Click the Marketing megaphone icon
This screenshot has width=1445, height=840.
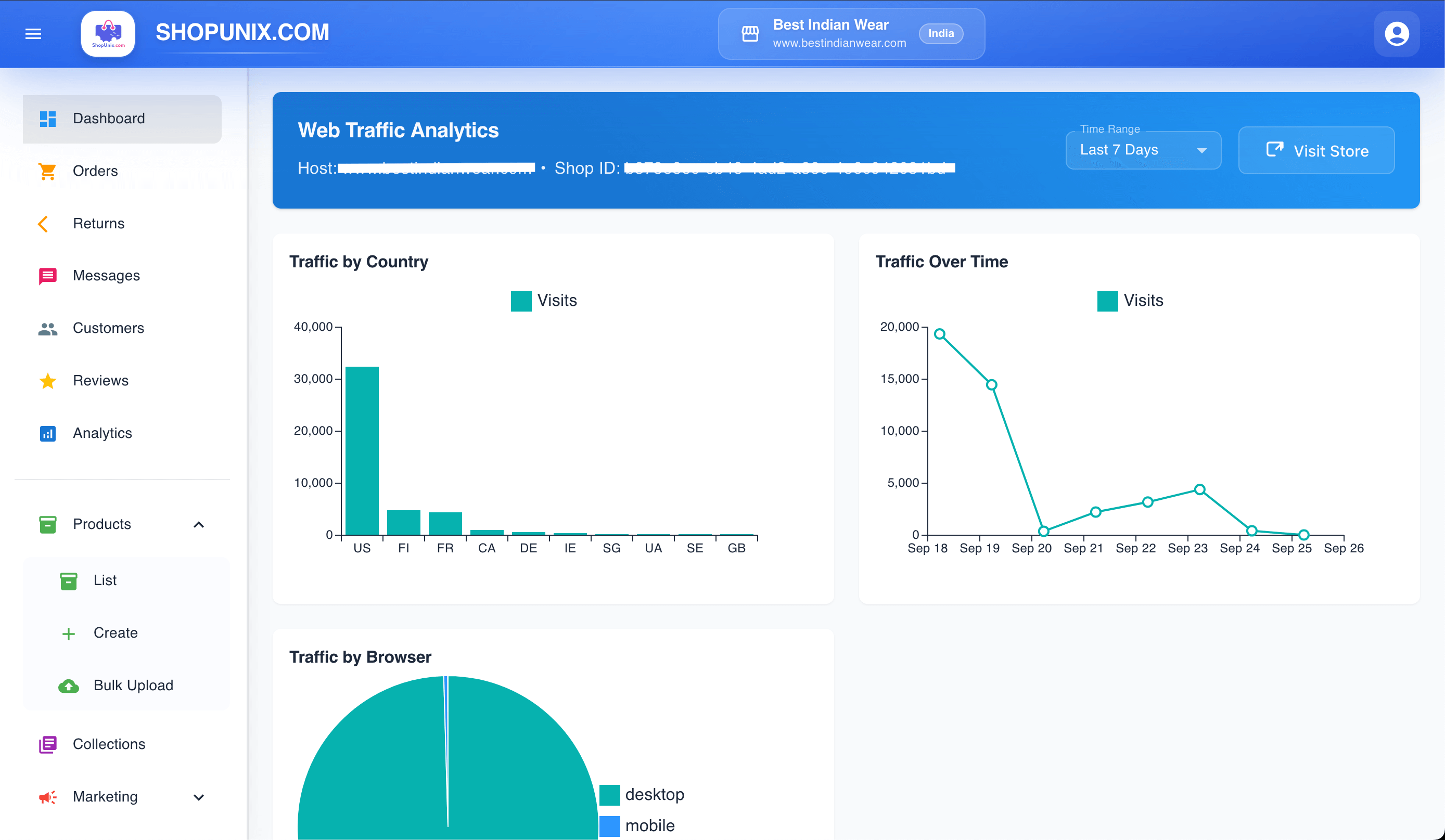[x=47, y=797]
